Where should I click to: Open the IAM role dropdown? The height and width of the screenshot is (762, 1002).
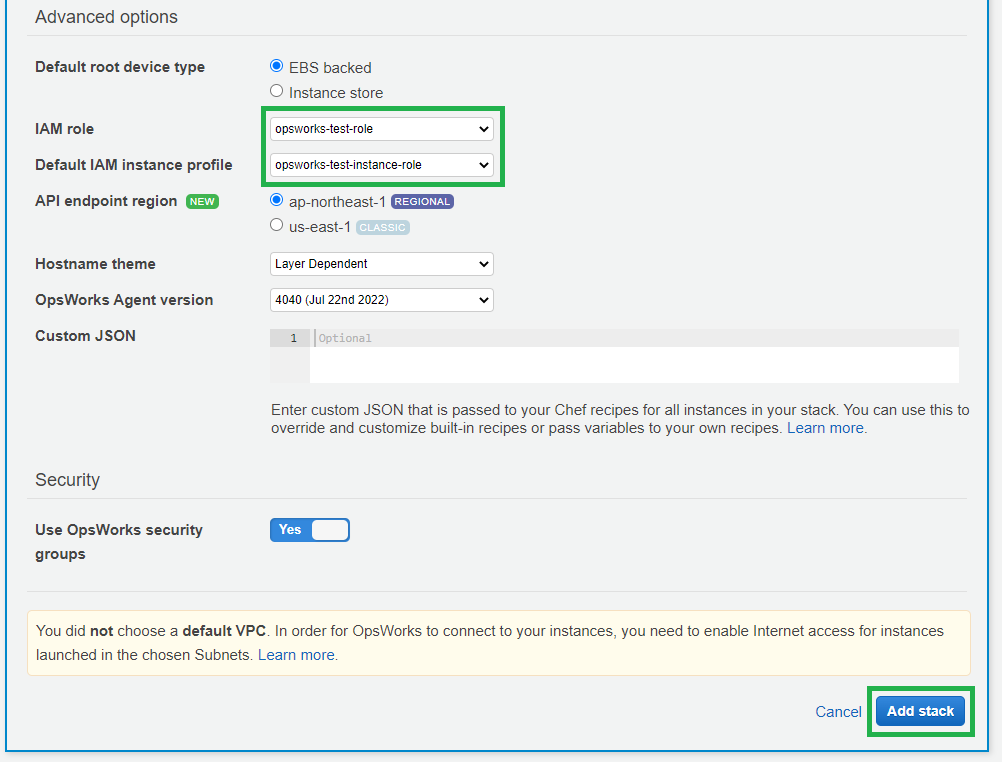[381, 129]
